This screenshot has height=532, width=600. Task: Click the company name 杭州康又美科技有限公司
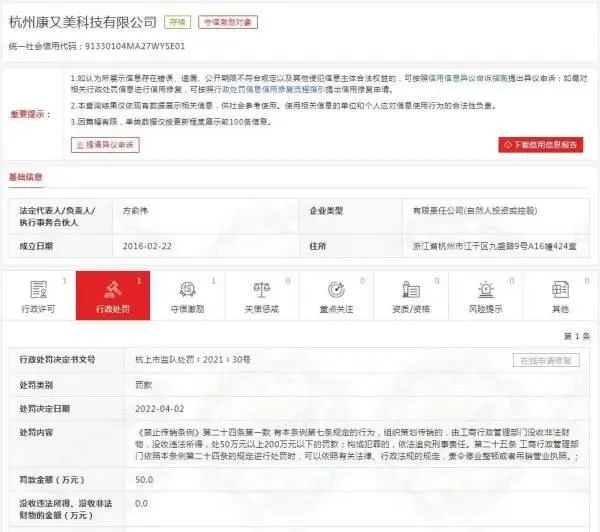pos(83,21)
